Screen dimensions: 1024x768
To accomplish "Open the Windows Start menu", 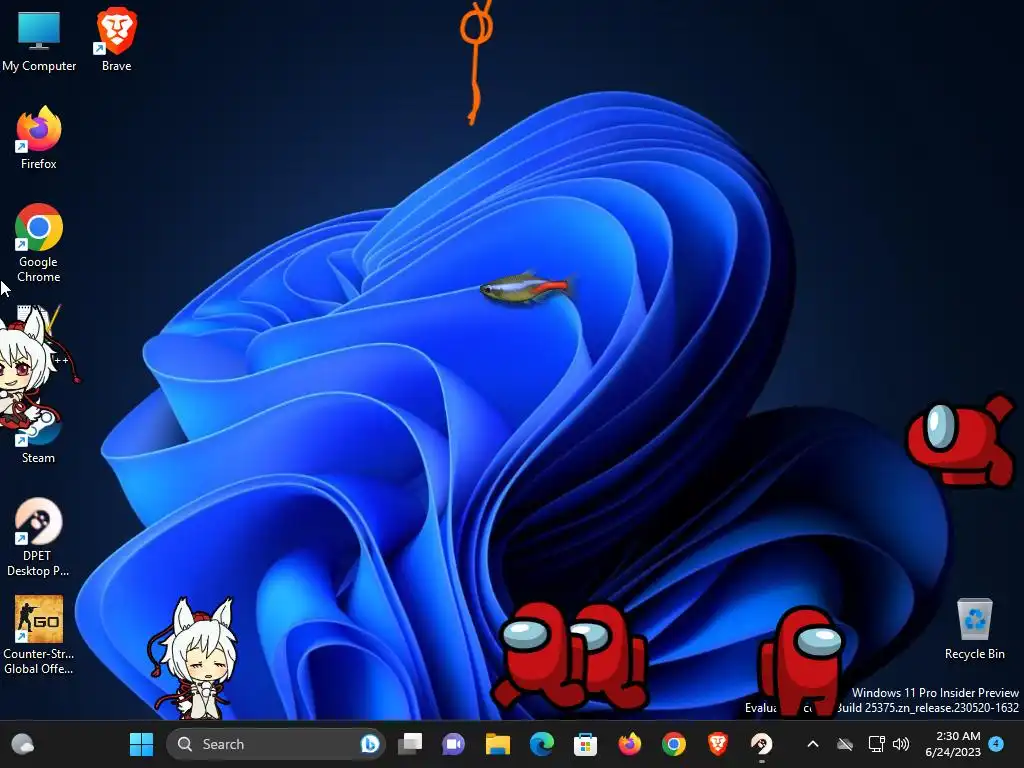I will (x=141, y=744).
